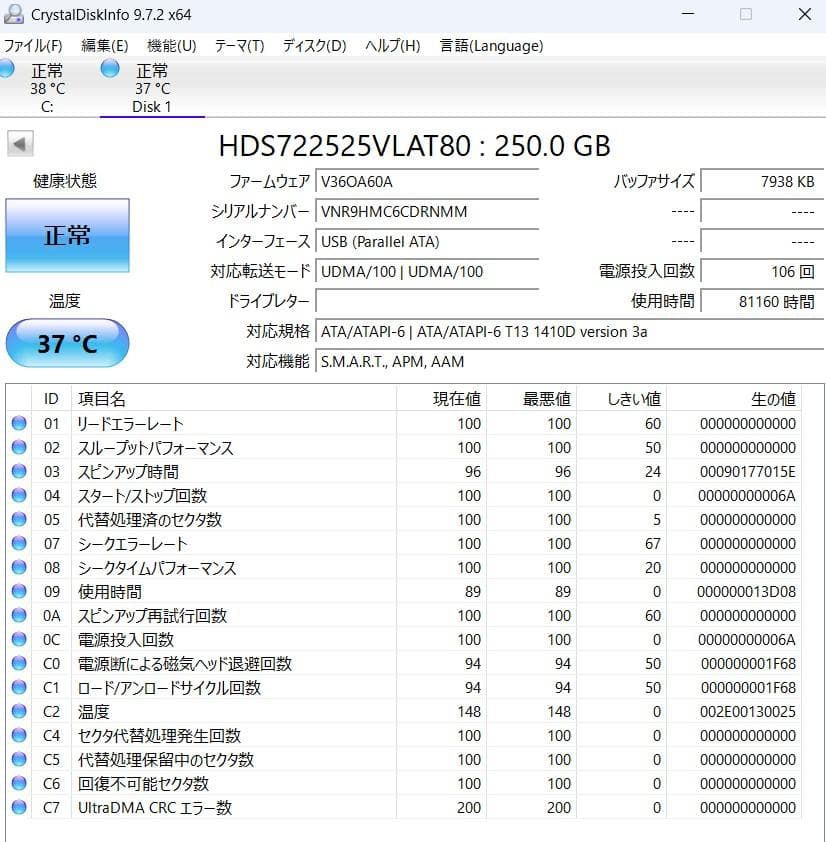Click the blue status dot beside スピンアップ時間
The height and width of the screenshot is (842, 826).
tap(20, 471)
